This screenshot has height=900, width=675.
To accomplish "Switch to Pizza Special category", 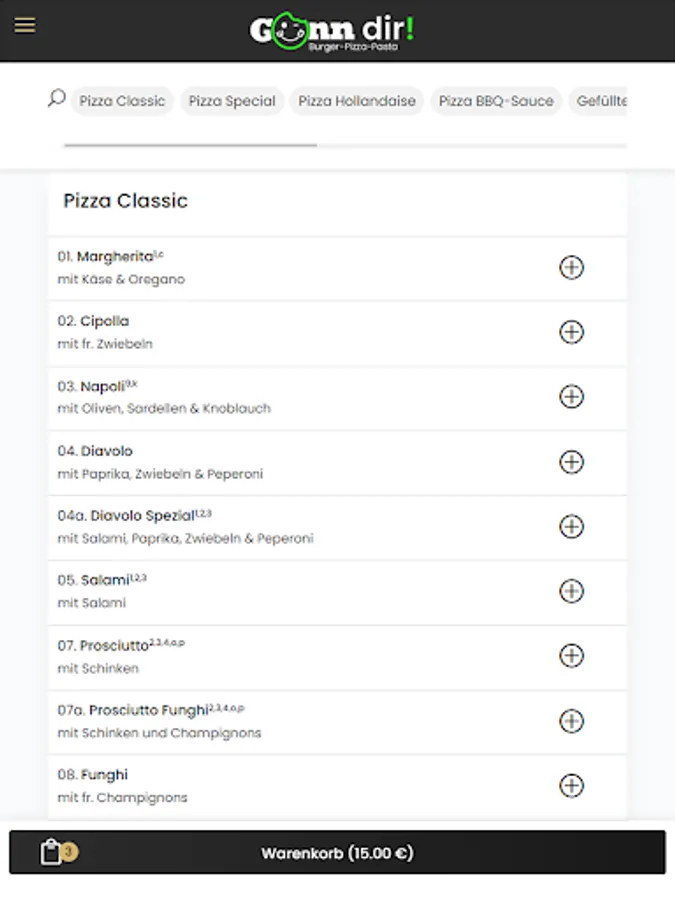I will 232,101.
